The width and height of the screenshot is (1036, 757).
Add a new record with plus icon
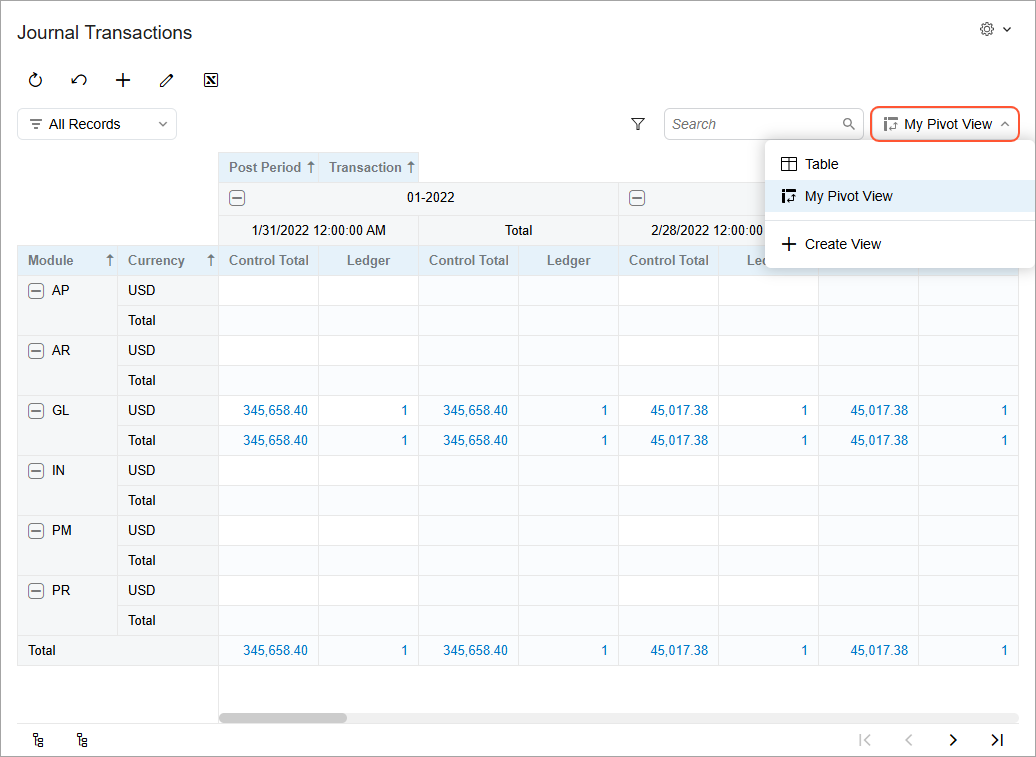pos(123,80)
